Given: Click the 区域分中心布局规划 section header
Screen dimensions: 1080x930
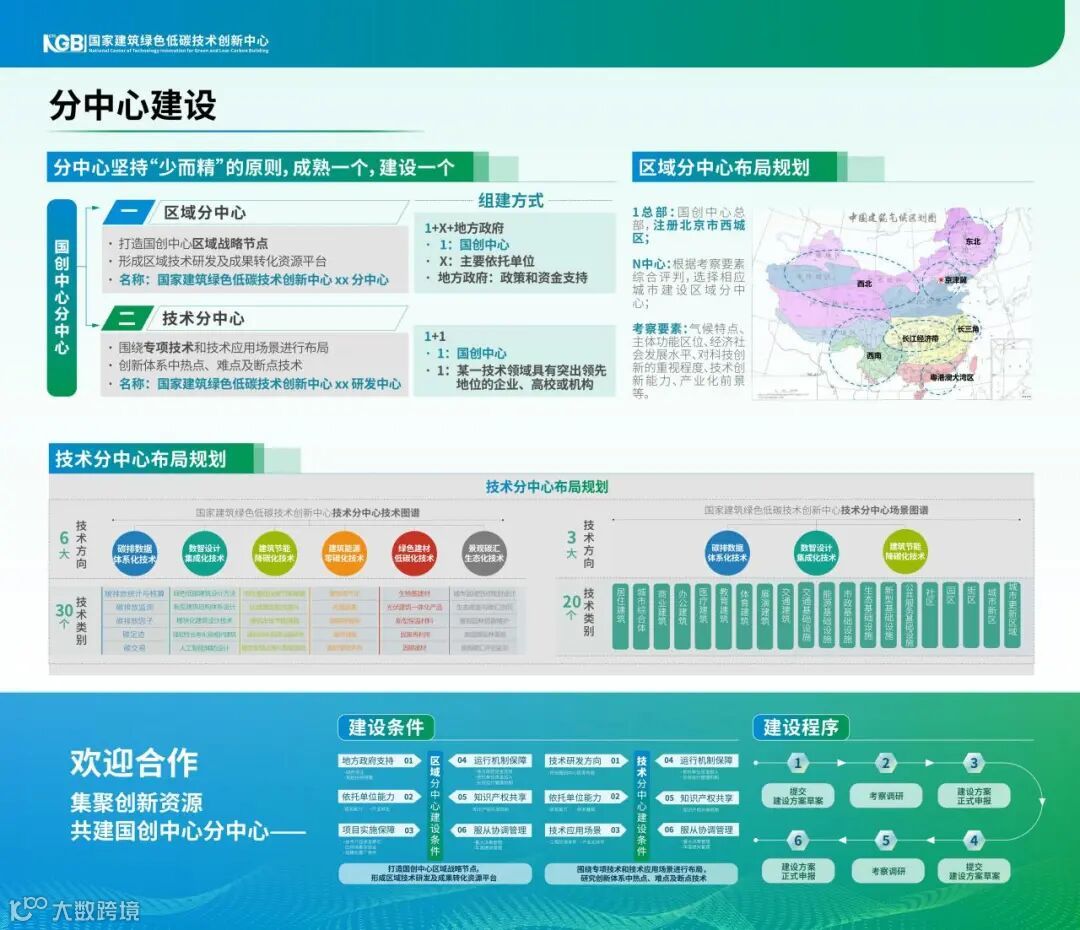Looking at the screenshot, I should (734, 167).
